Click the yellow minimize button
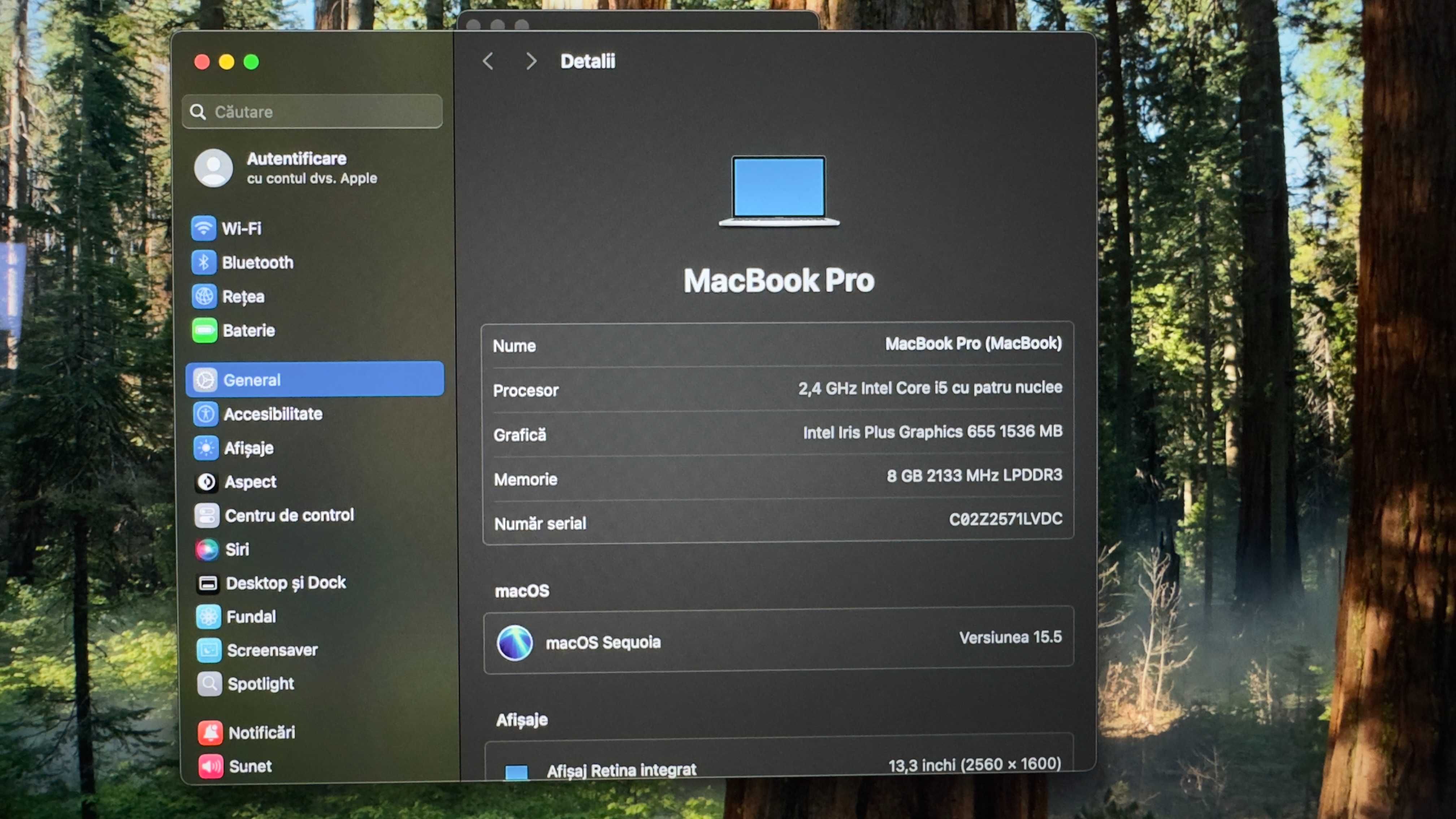Viewport: 1456px width, 819px height. tap(227, 62)
